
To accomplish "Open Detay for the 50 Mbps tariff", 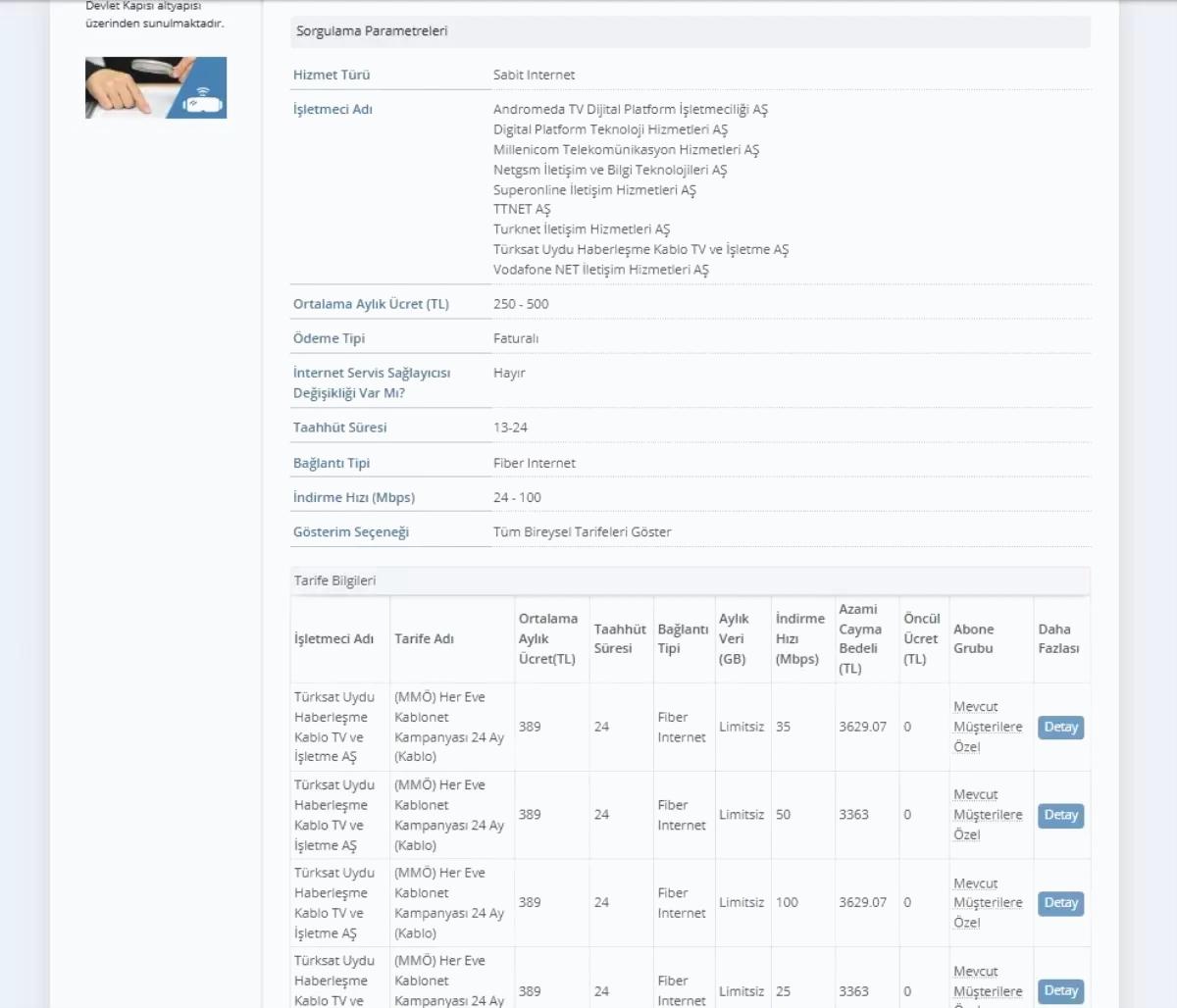I will 1060,815.
